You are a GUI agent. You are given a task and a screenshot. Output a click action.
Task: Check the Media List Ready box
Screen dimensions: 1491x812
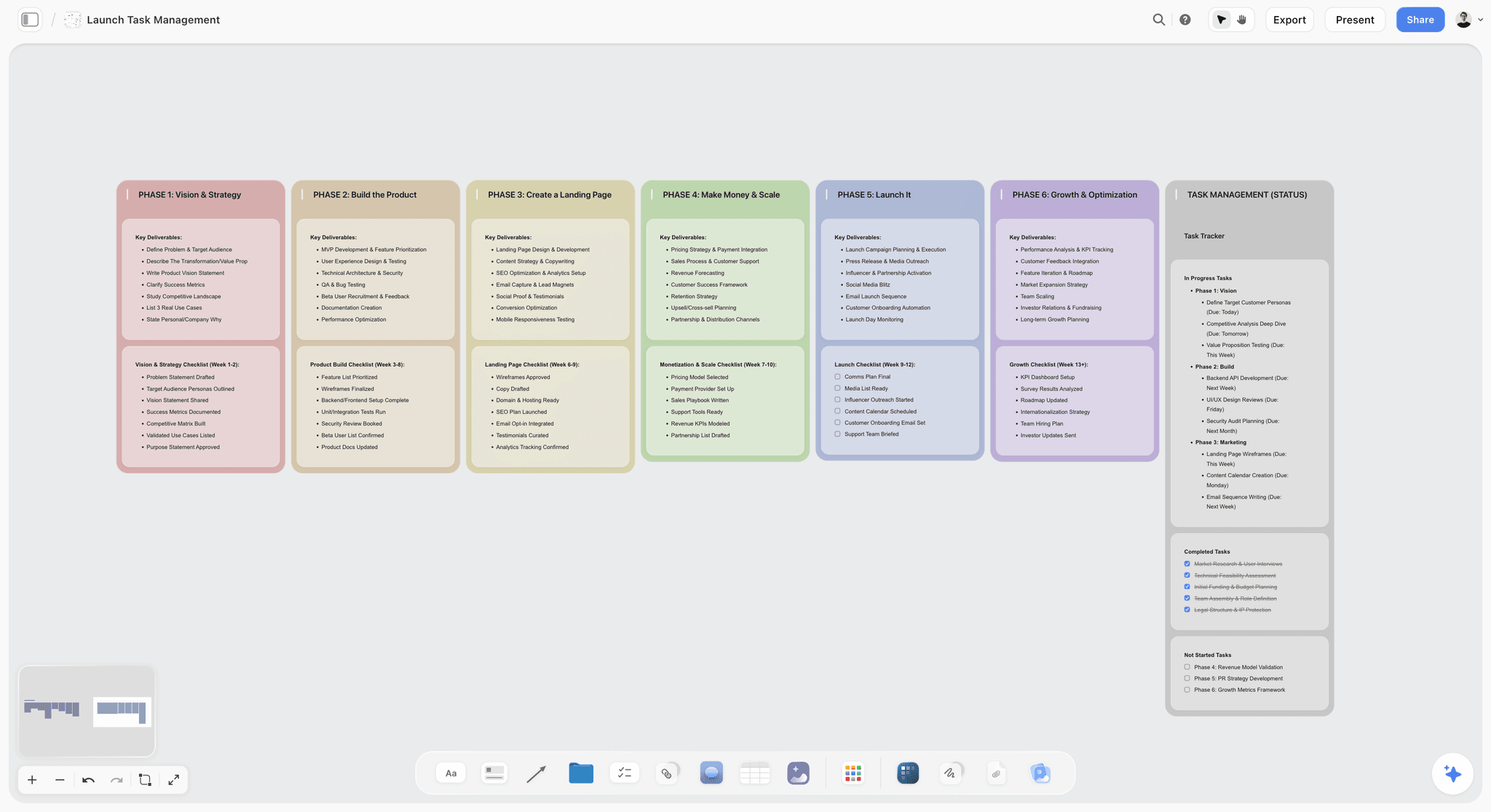[x=837, y=389]
